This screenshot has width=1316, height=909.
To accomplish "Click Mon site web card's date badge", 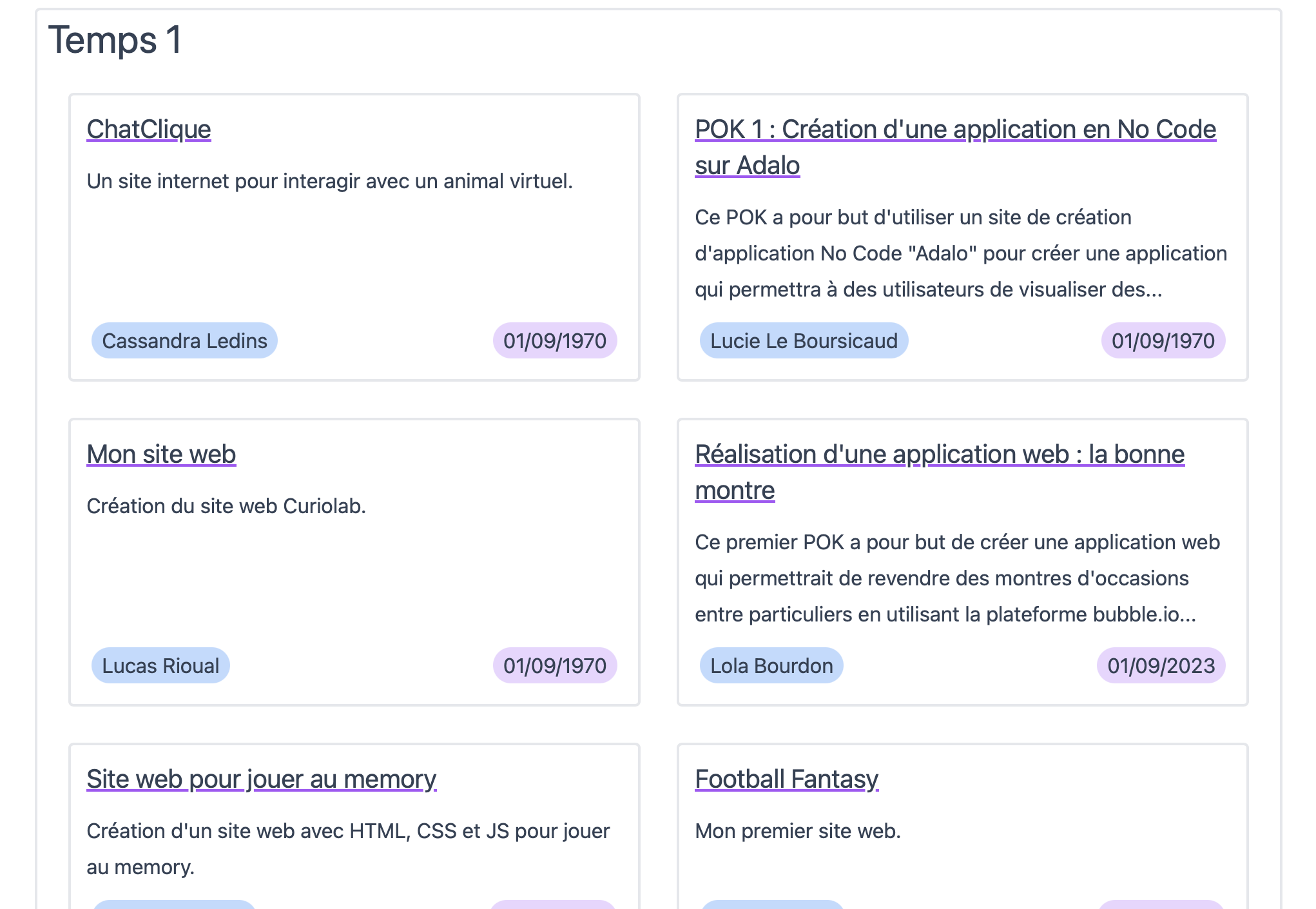I will coord(554,666).
